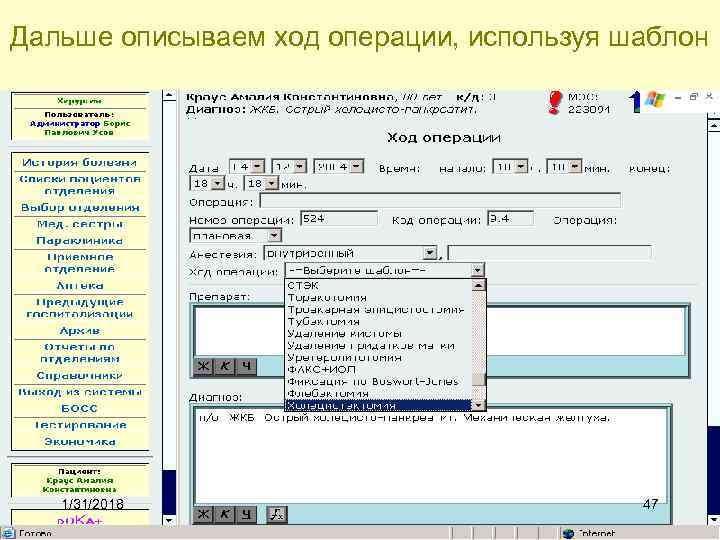This screenshot has height=540, width=720.
Task: Click the Операция text input field
Action: click(440, 201)
